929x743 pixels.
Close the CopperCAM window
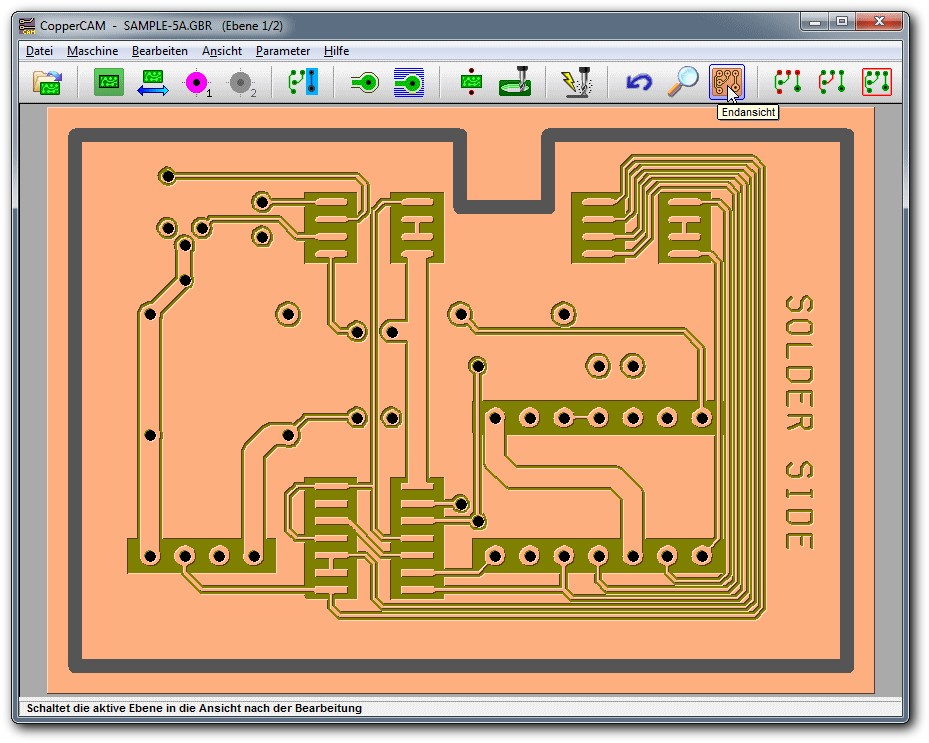pyautogui.click(x=879, y=22)
